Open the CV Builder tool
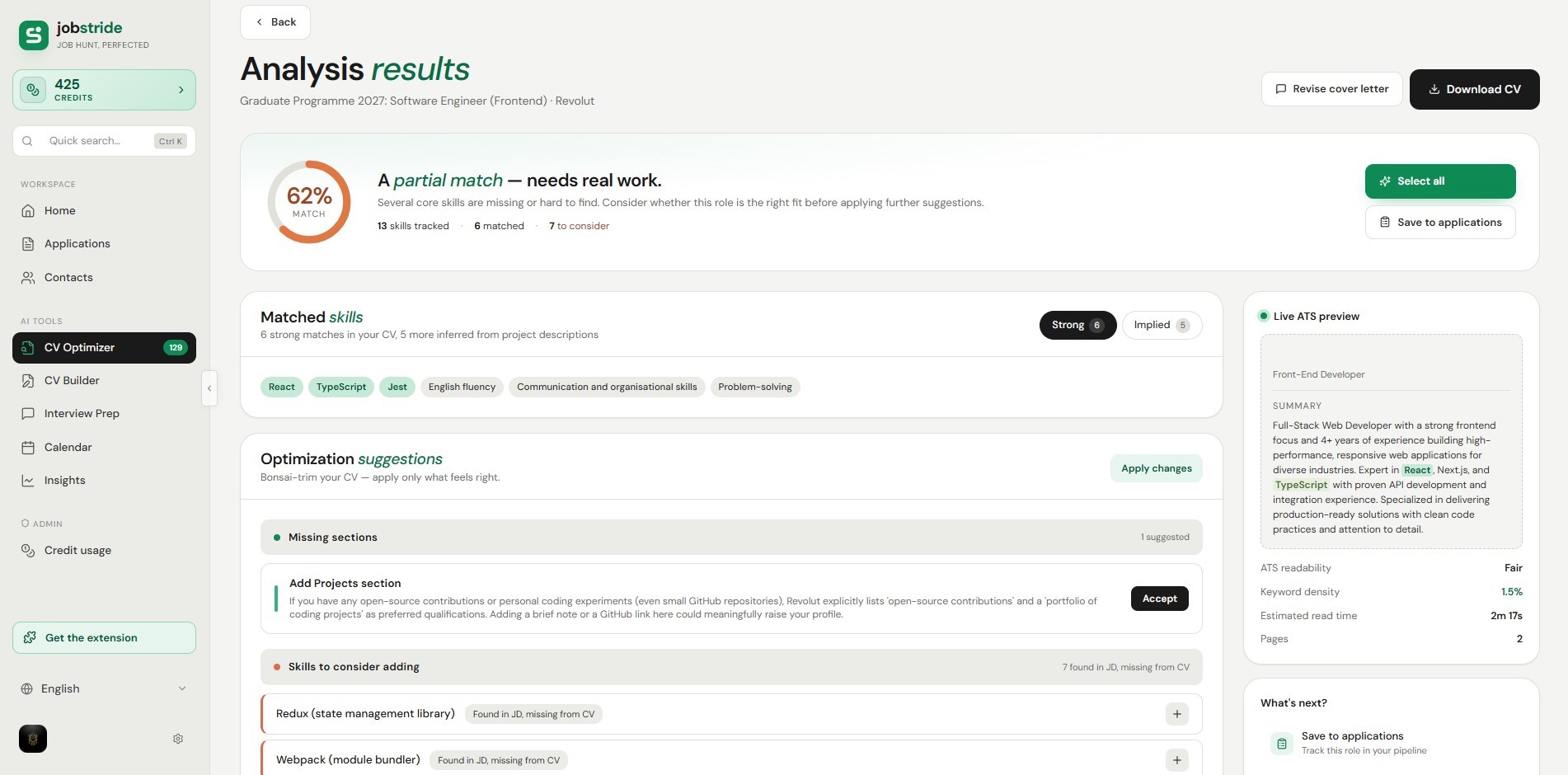1568x775 pixels. [104, 381]
